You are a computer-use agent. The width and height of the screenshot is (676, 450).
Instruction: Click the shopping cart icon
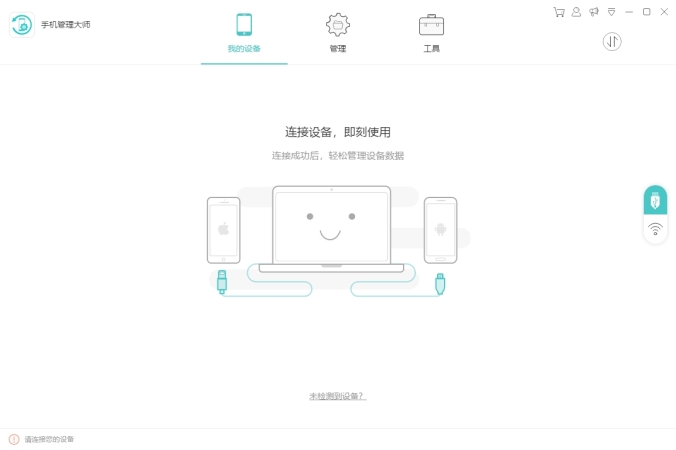559,12
